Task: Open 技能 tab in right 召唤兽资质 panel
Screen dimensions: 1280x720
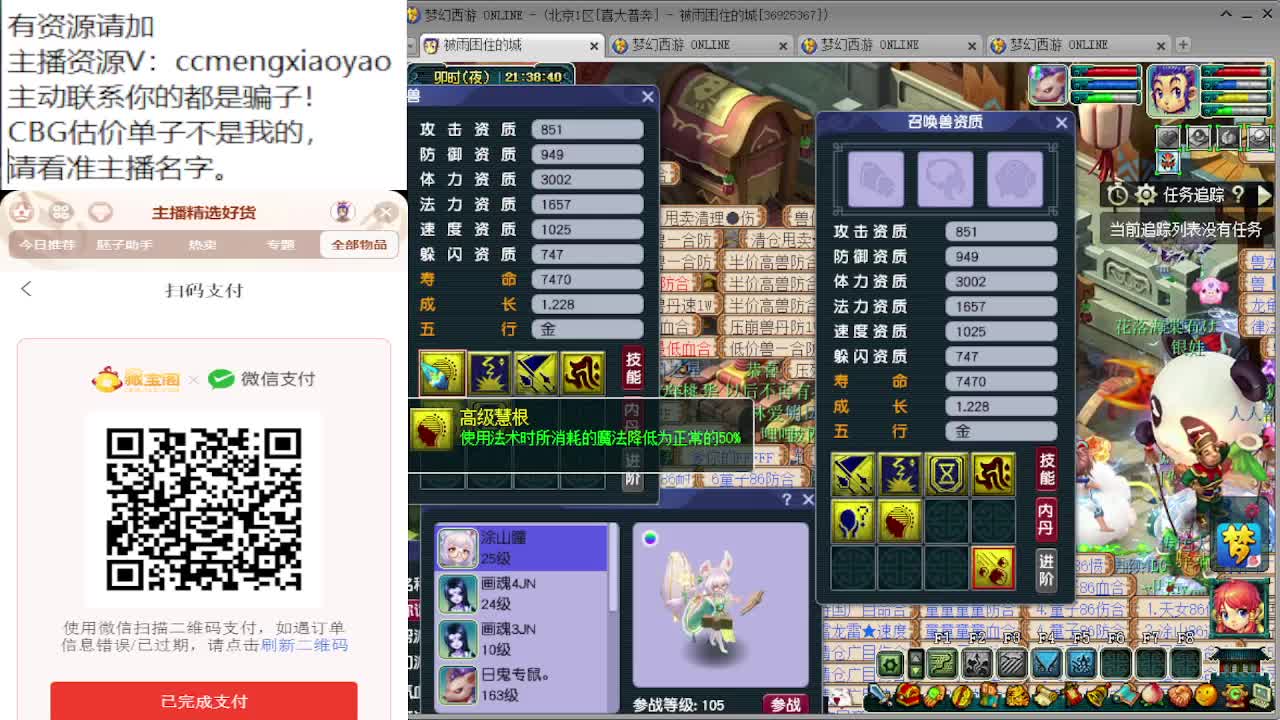Action: 1046,470
